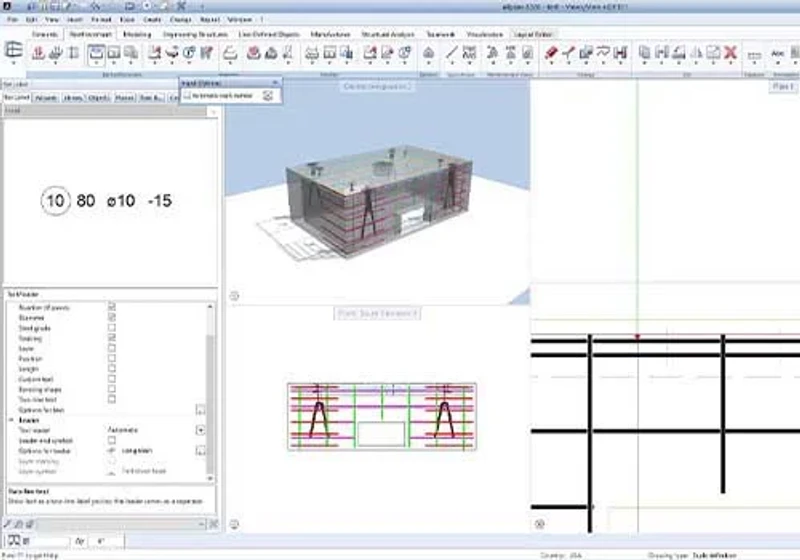
Task: Click the H-shaped dimension icon in Change group
Action: (x=620, y=52)
